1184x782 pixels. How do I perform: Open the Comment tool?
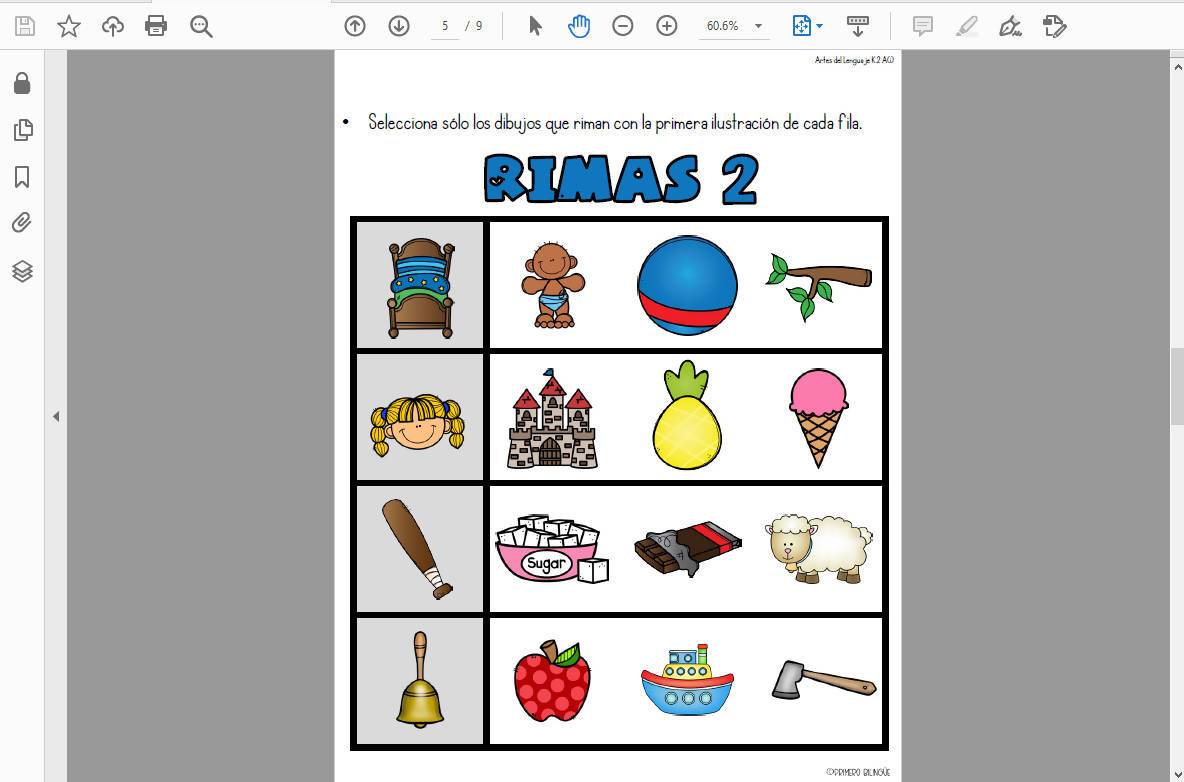tap(922, 26)
